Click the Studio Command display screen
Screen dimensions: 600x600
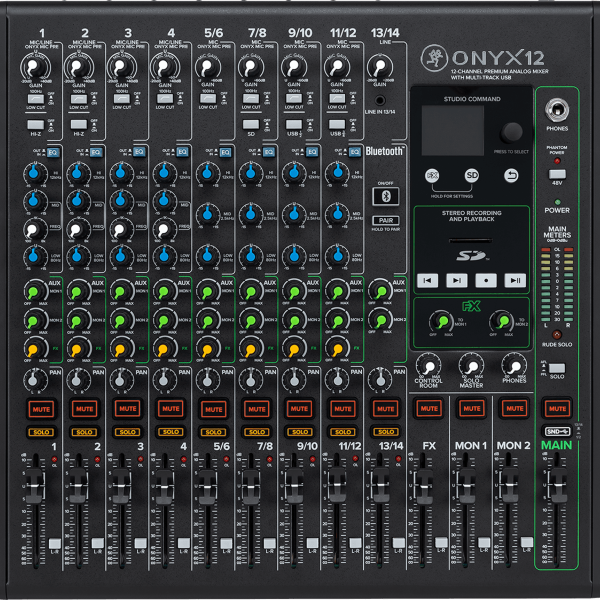(452, 130)
